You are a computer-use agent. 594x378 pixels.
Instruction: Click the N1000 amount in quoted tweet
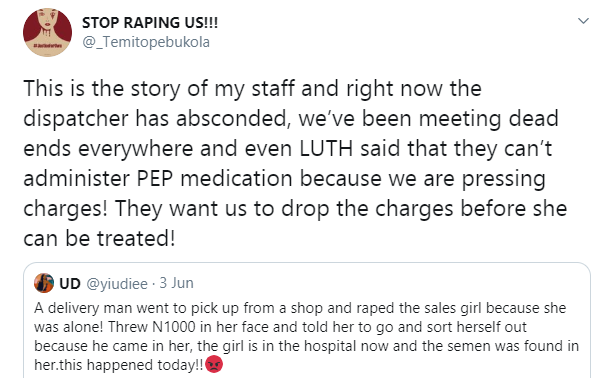[174, 327]
